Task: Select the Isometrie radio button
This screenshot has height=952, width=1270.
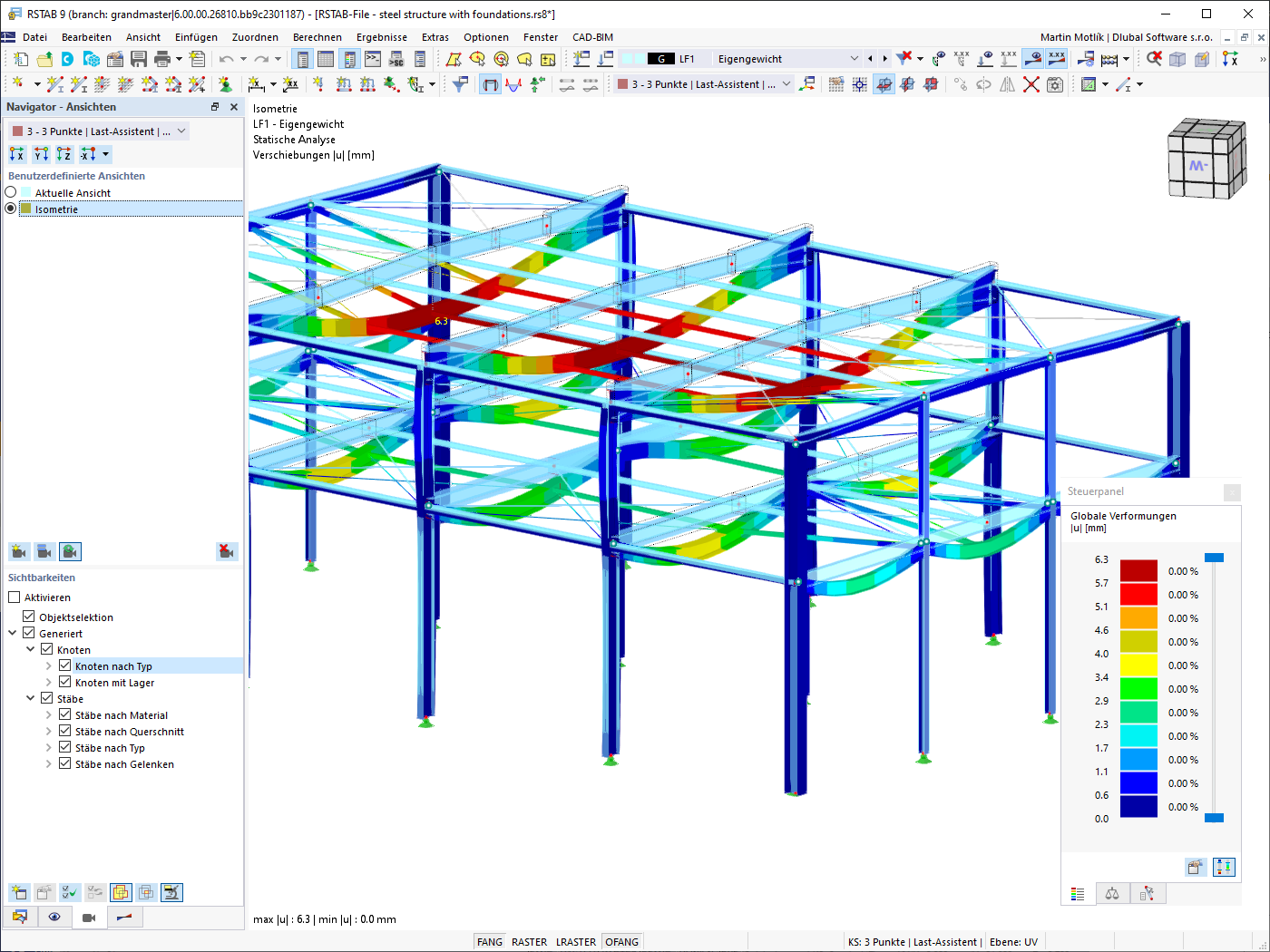Action: [11, 209]
